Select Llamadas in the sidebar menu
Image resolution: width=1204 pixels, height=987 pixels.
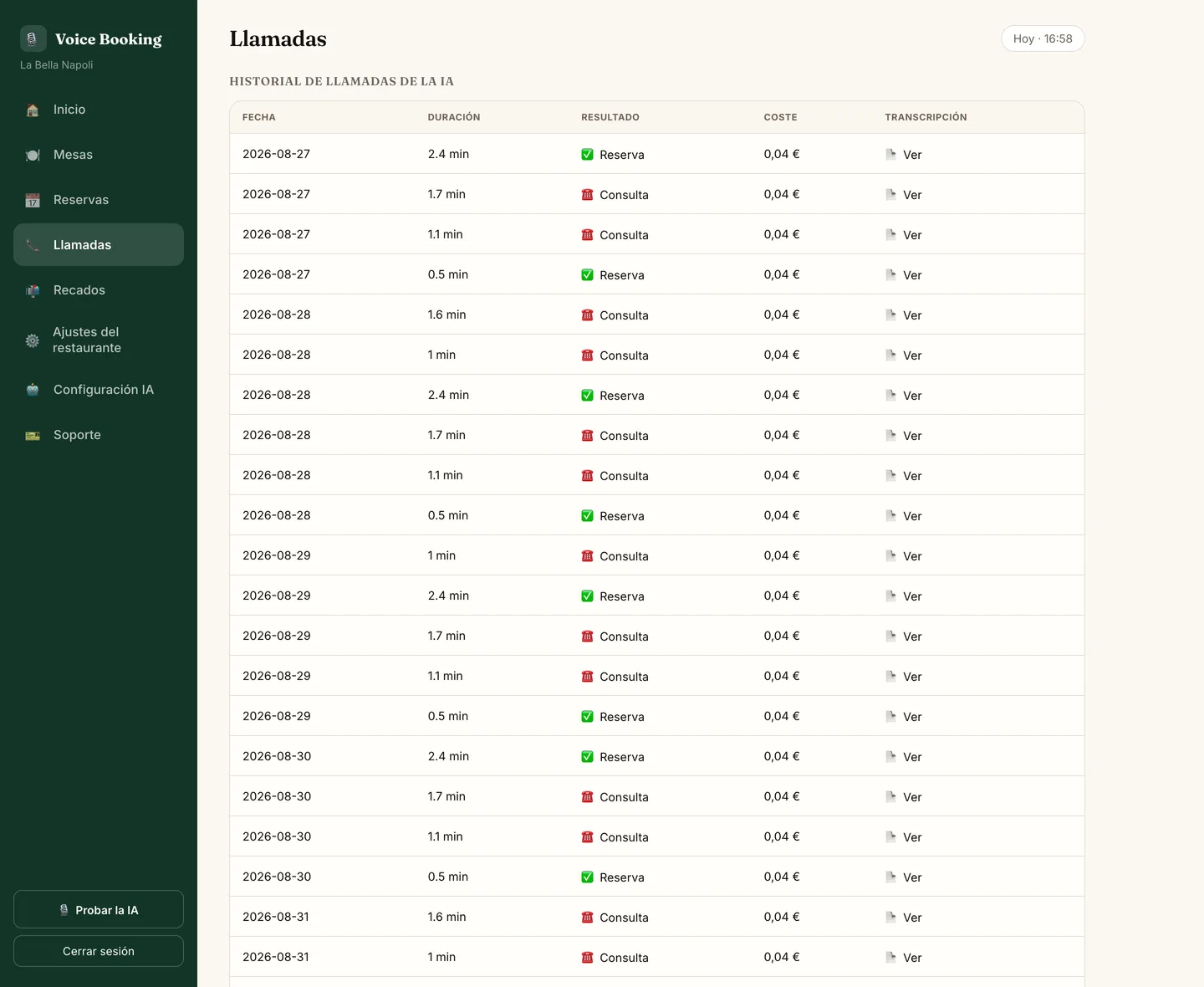(x=99, y=245)
